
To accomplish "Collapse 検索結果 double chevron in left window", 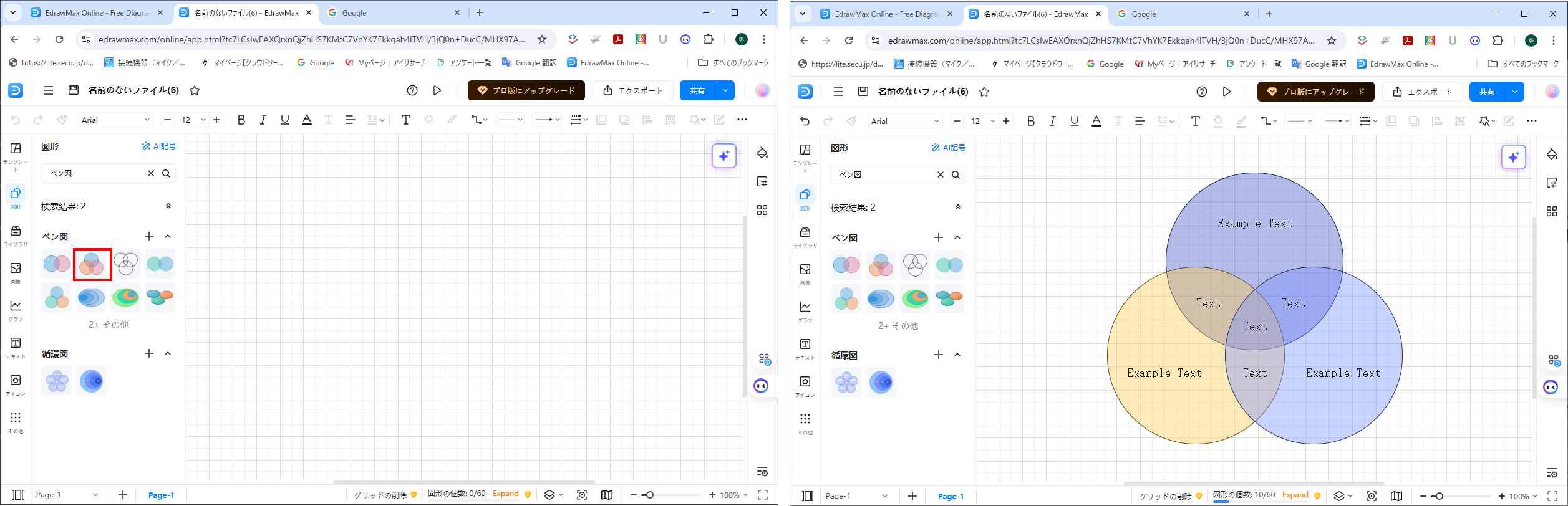I will 168,206.
